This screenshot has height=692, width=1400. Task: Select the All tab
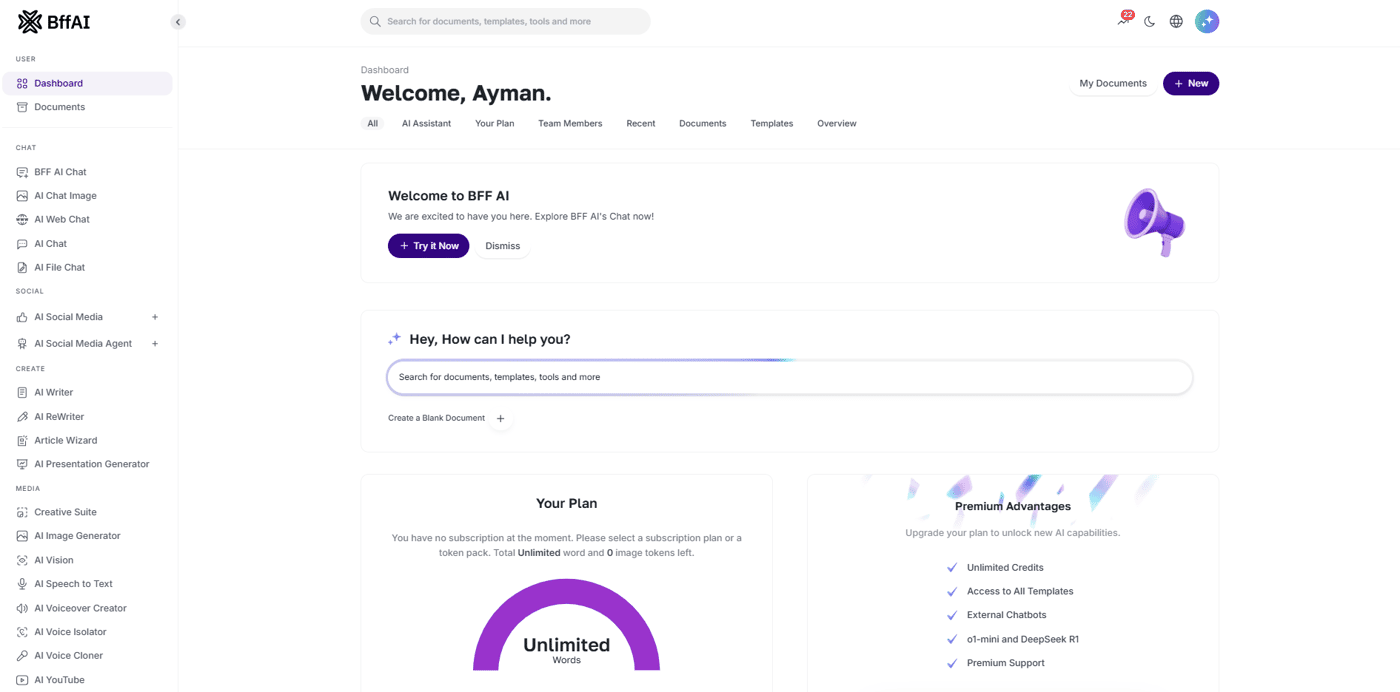click(373, 124)
